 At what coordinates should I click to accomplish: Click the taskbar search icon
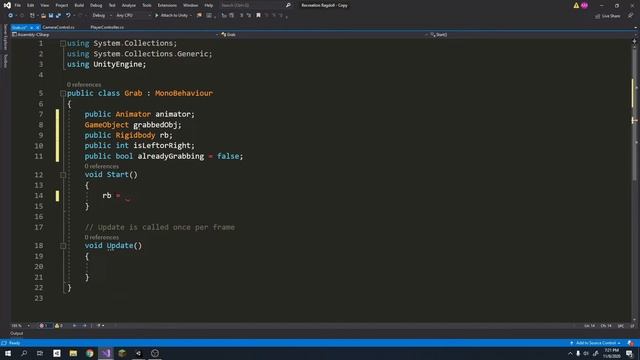coord(24,353)
